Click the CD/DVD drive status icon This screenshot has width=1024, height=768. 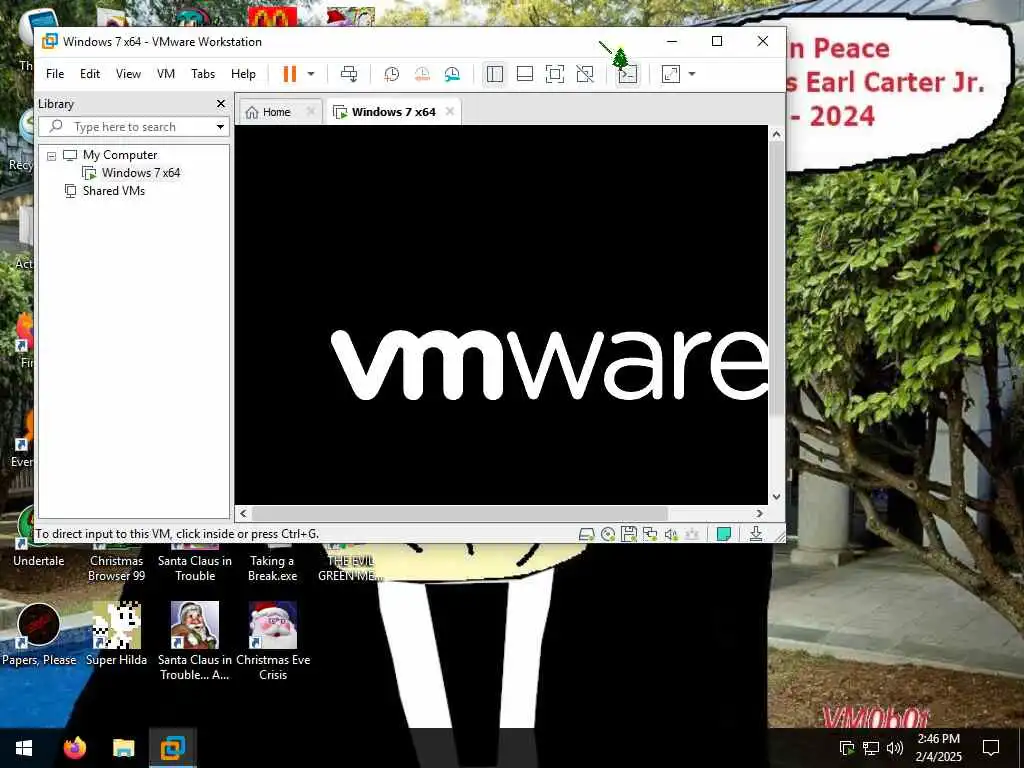608,534
